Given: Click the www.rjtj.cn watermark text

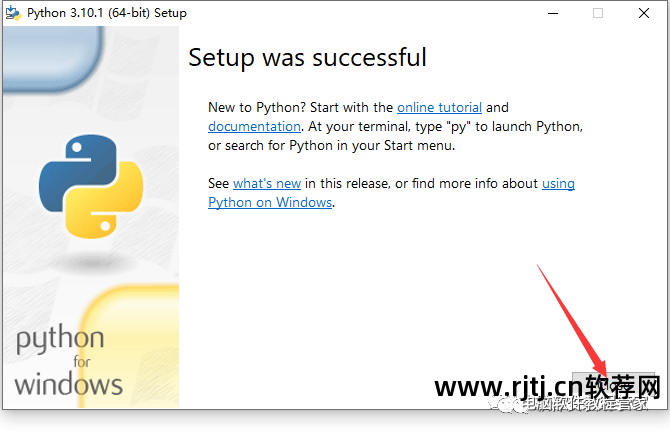Looking at the screenshot, I should [508, 387].
